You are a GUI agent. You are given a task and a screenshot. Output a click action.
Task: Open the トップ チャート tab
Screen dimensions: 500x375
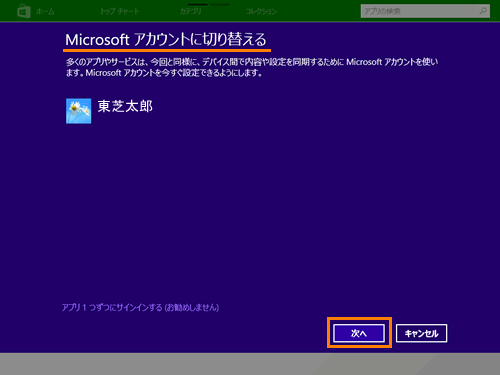(120, 11)
